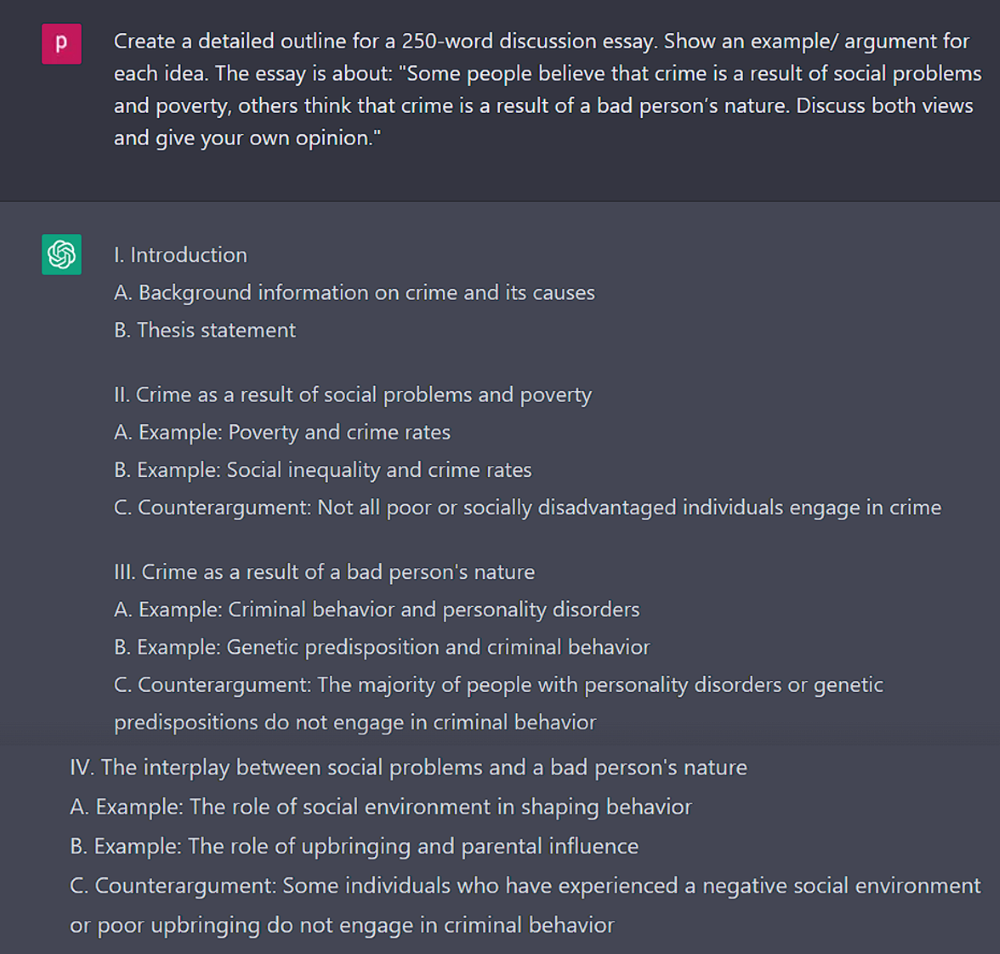This screenshot has width=1000, height=954.
Task: Click the "IV. The interplay between social problems" heading
Action: (408, 768)
